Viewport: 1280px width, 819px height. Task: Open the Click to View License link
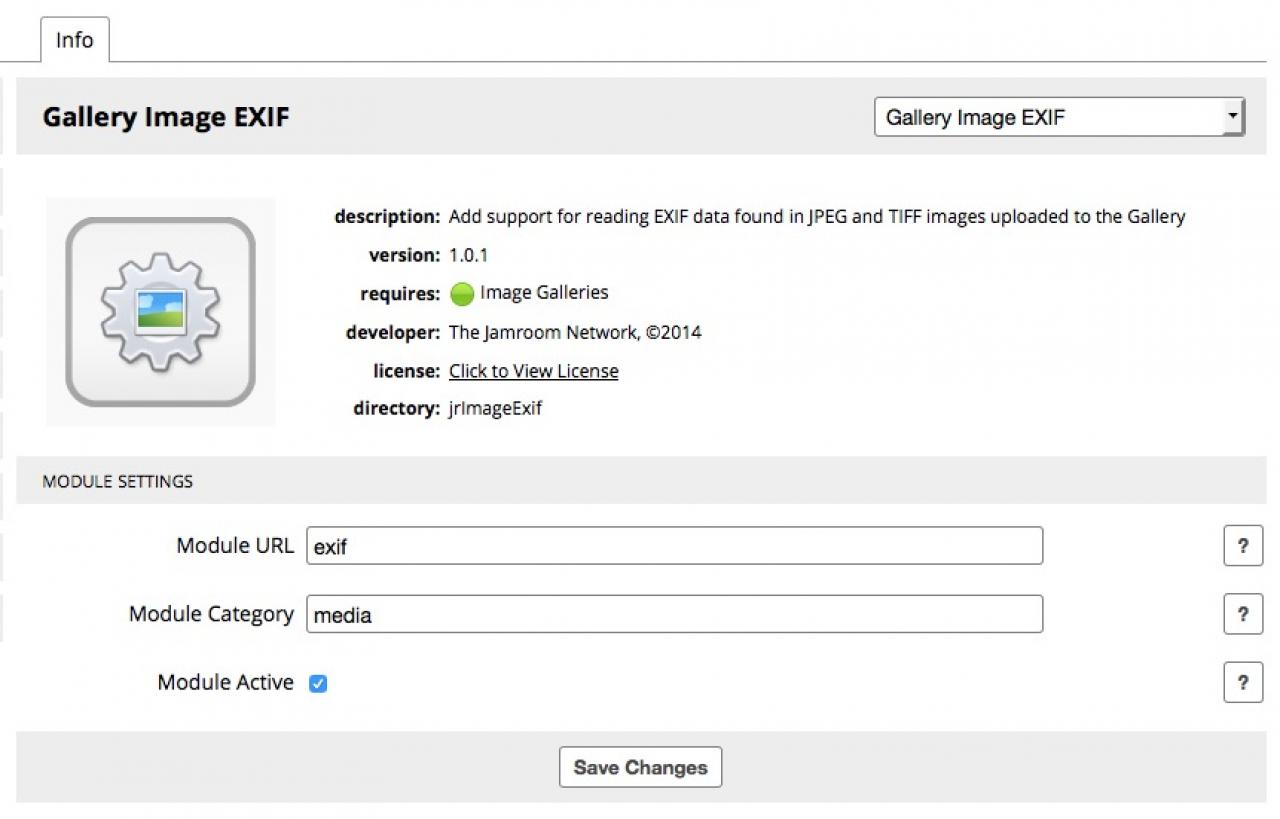[x=533, y=371]
